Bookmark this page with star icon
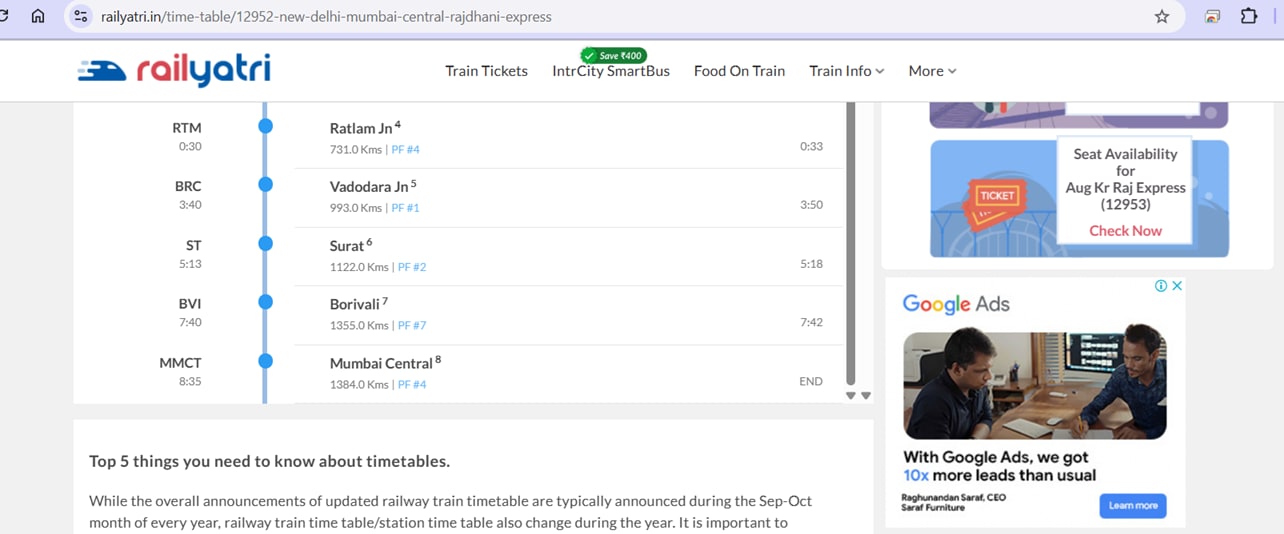This screenshot has width=1284, height=534. [1161, 16]
